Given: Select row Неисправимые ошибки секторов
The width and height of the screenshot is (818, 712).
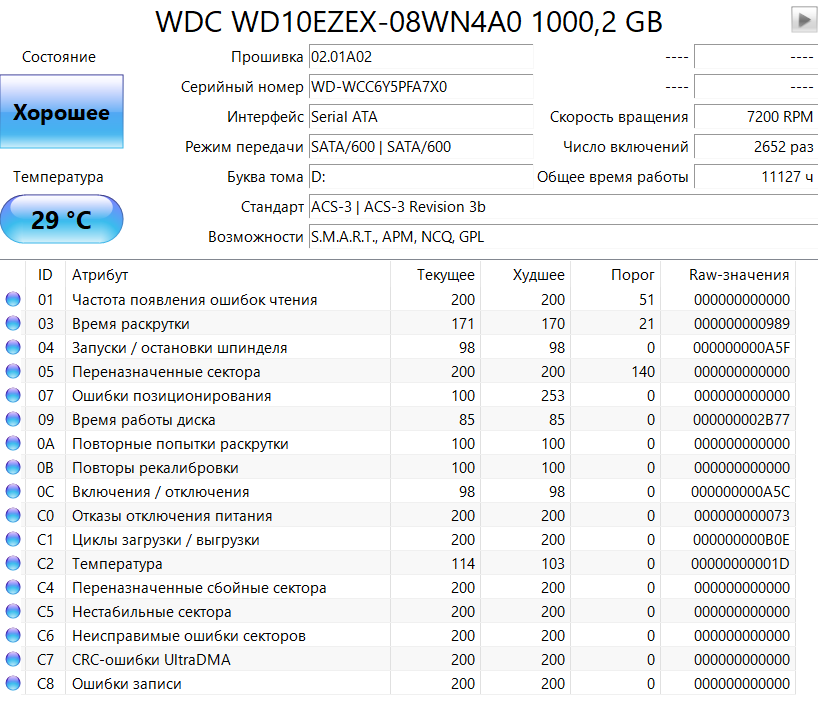Looking at the screenshot, I should pyautogui.click(x=398, y=635).
